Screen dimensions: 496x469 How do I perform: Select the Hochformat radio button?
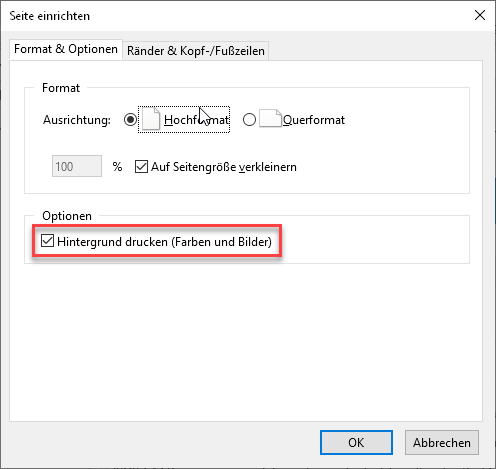click(x=130, y=119)
